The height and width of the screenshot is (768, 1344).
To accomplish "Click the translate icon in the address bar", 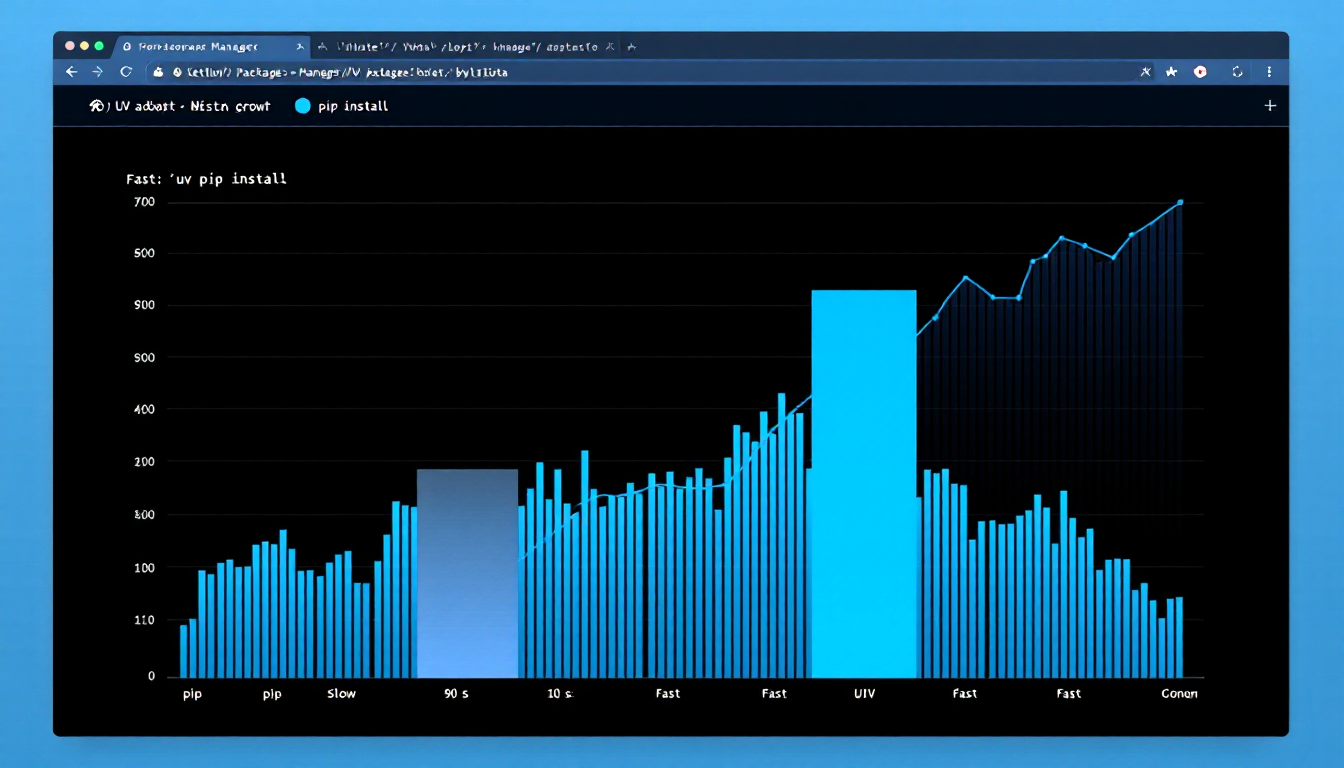I will [x=1145, y=72].
